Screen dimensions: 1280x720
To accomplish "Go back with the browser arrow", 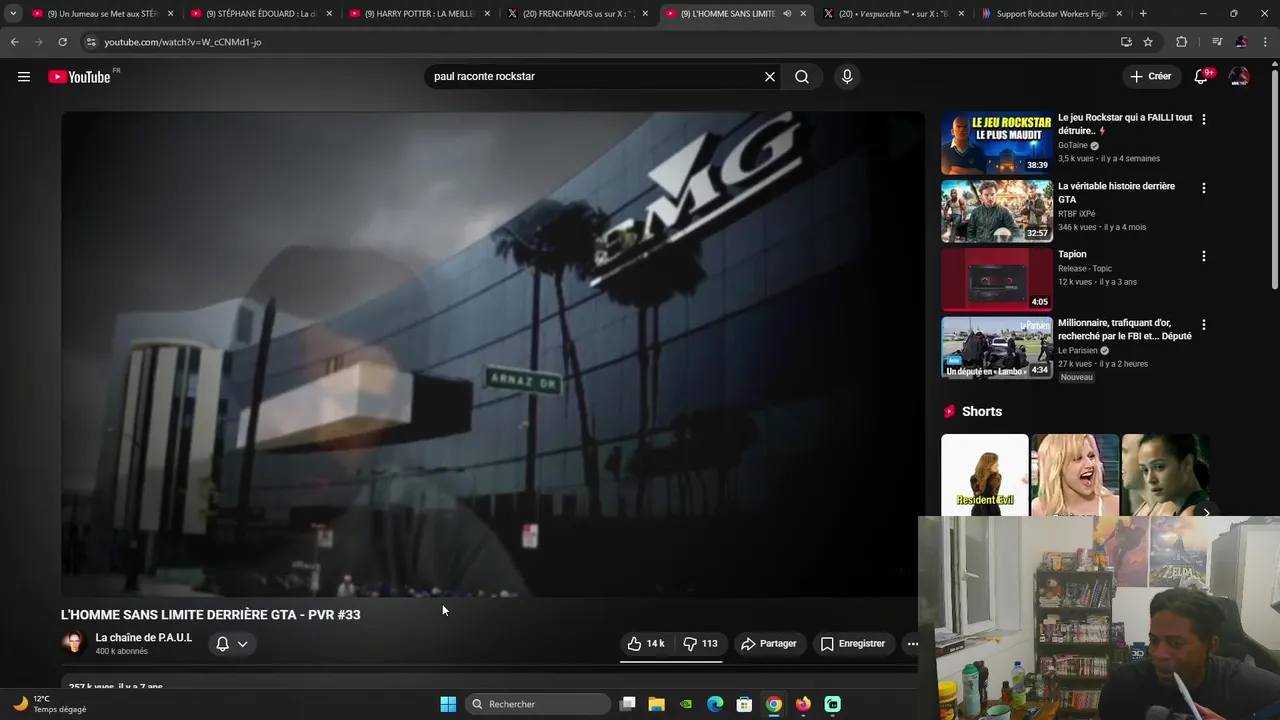I will (14, 42).
